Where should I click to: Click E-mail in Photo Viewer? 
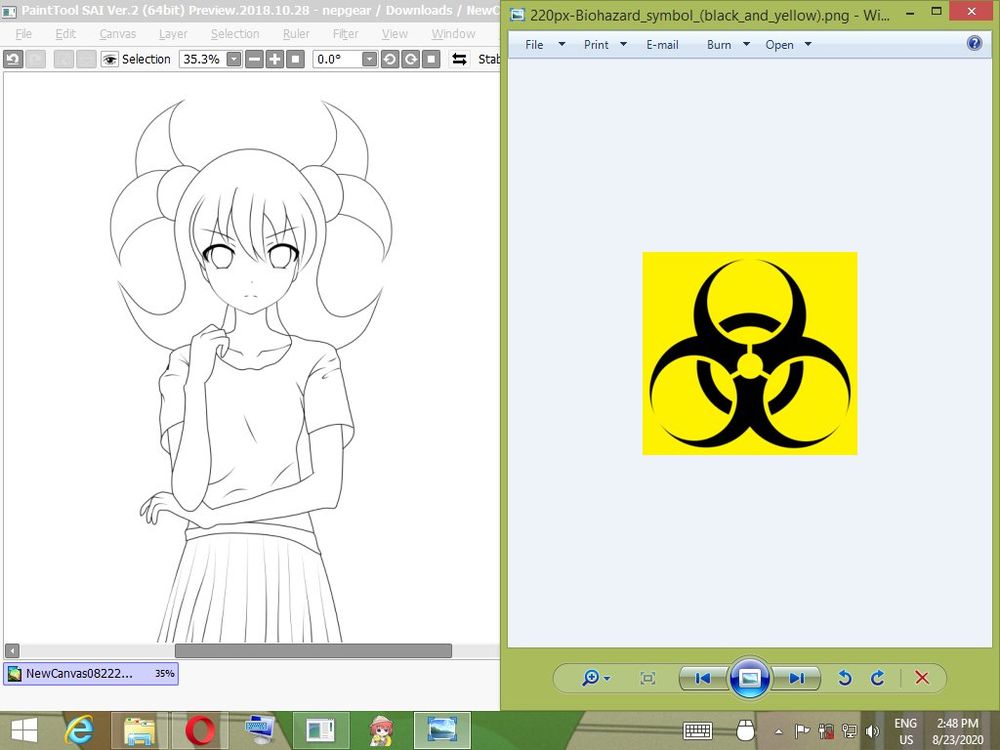point(662,45)
